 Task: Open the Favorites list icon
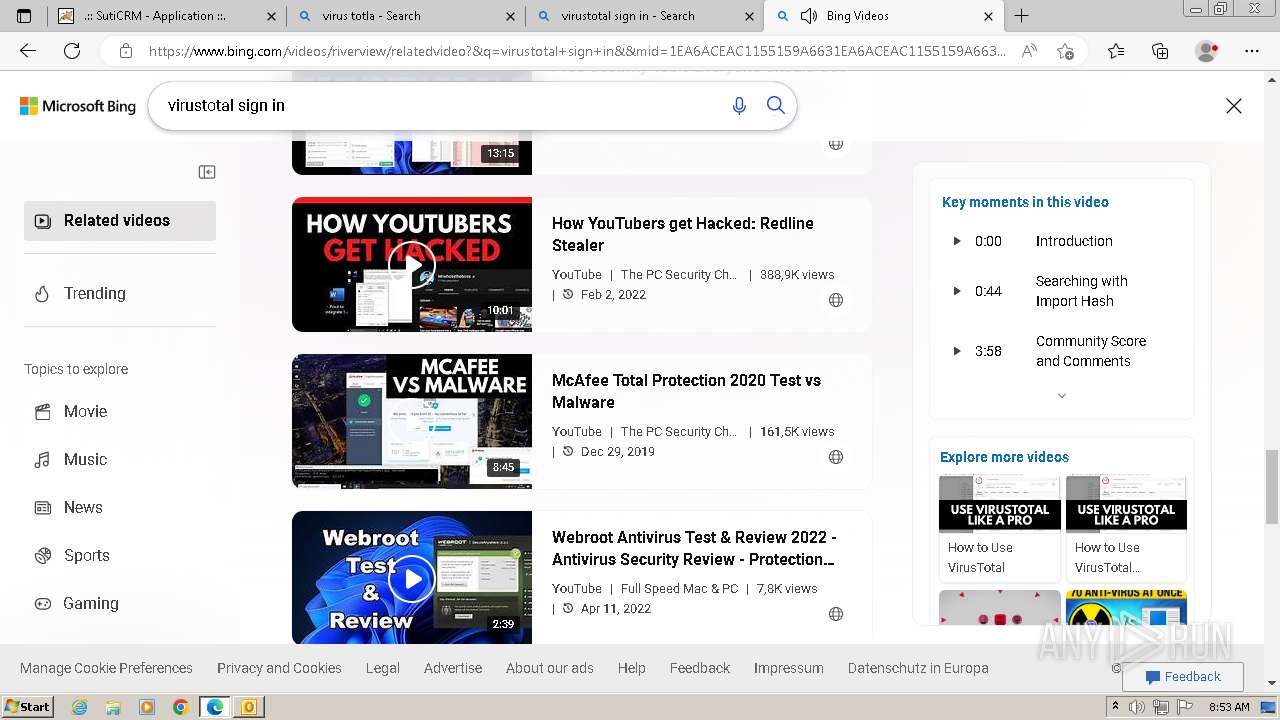click(x=1116, y=51)
